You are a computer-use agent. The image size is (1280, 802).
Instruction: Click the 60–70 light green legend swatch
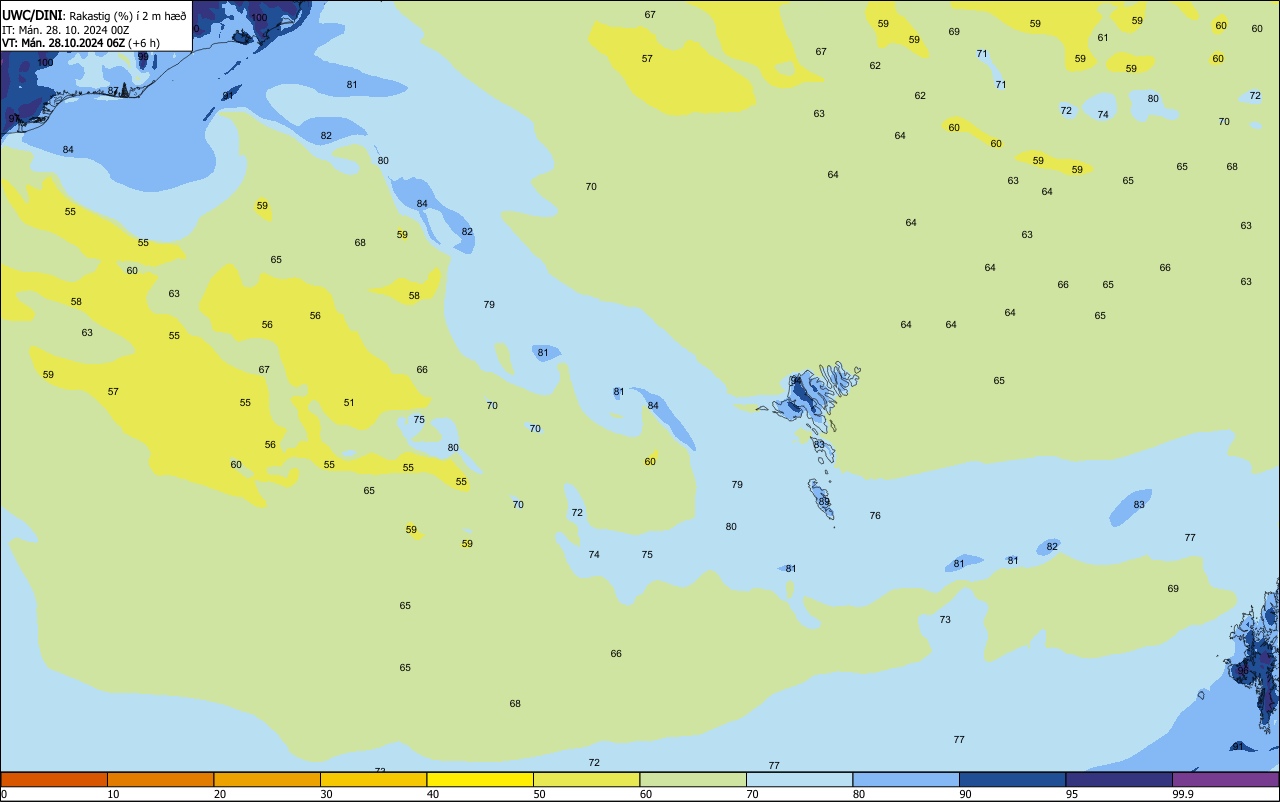click(693, 779)
